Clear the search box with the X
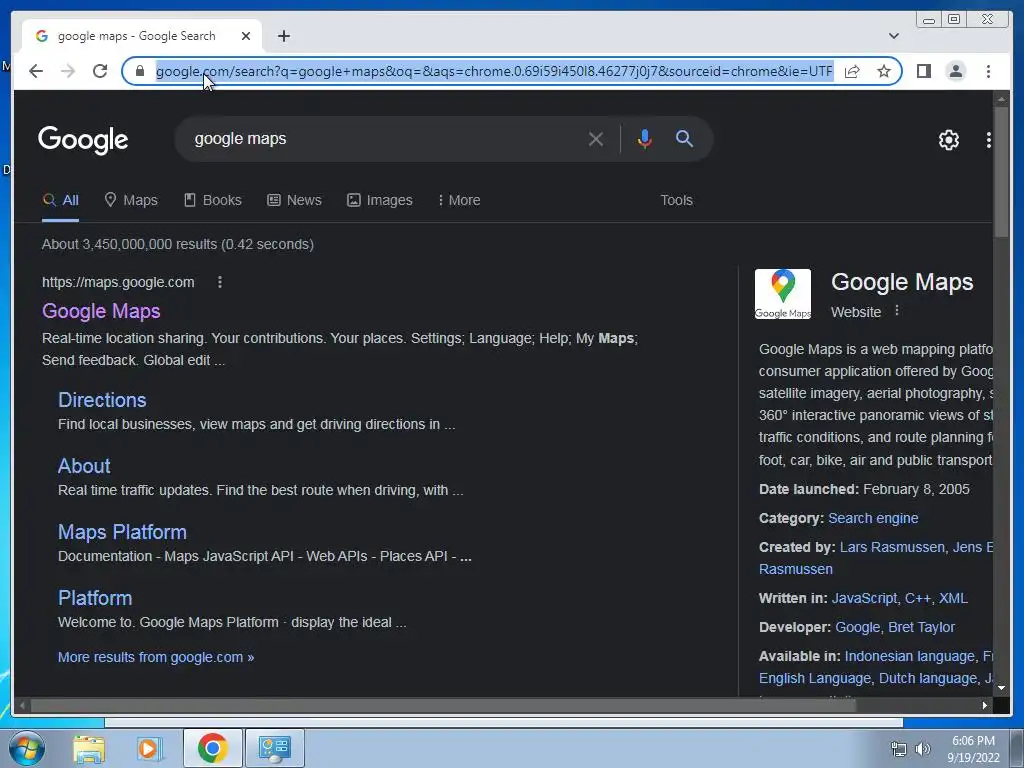The image size is (1024, 768). click(x=596, y=138)
